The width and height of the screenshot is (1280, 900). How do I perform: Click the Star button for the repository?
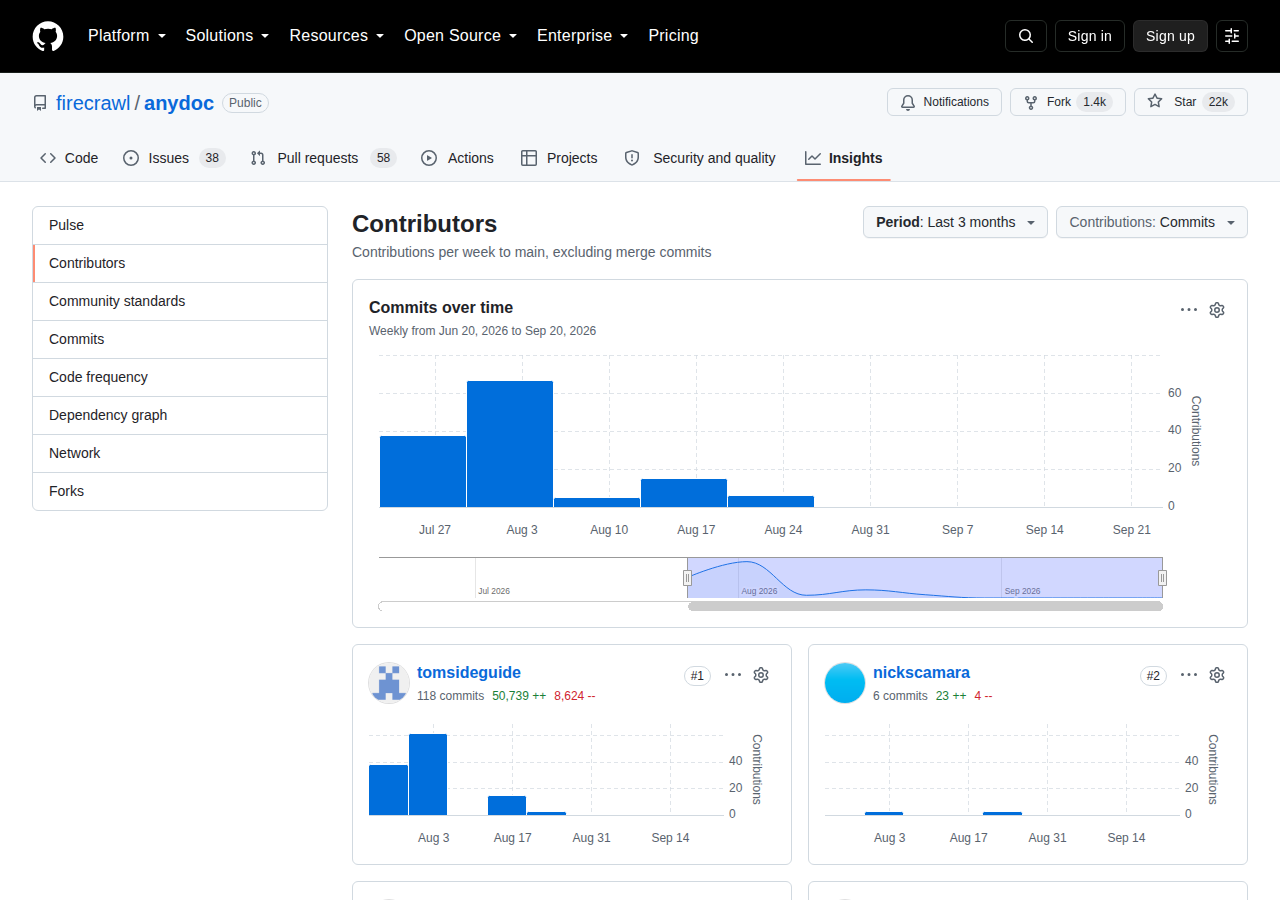[1191, 102]
